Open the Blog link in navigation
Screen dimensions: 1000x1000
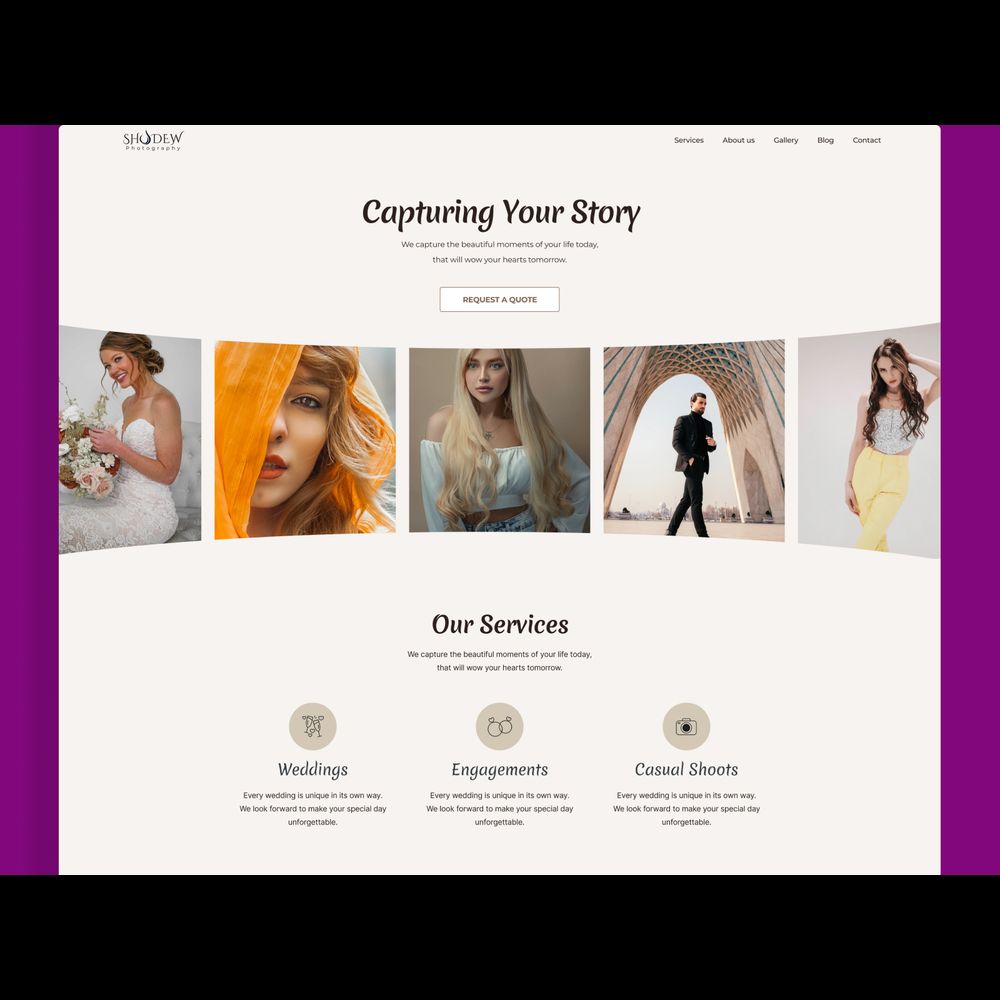[x=825, y=140]
